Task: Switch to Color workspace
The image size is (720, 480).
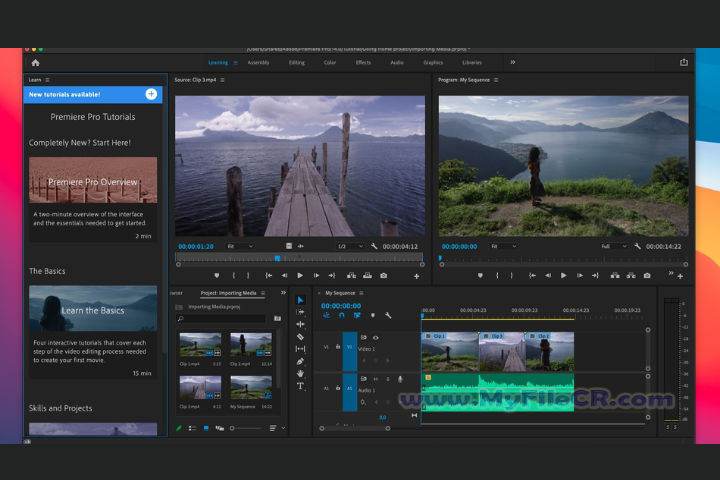Action: [x=330, y=62]
